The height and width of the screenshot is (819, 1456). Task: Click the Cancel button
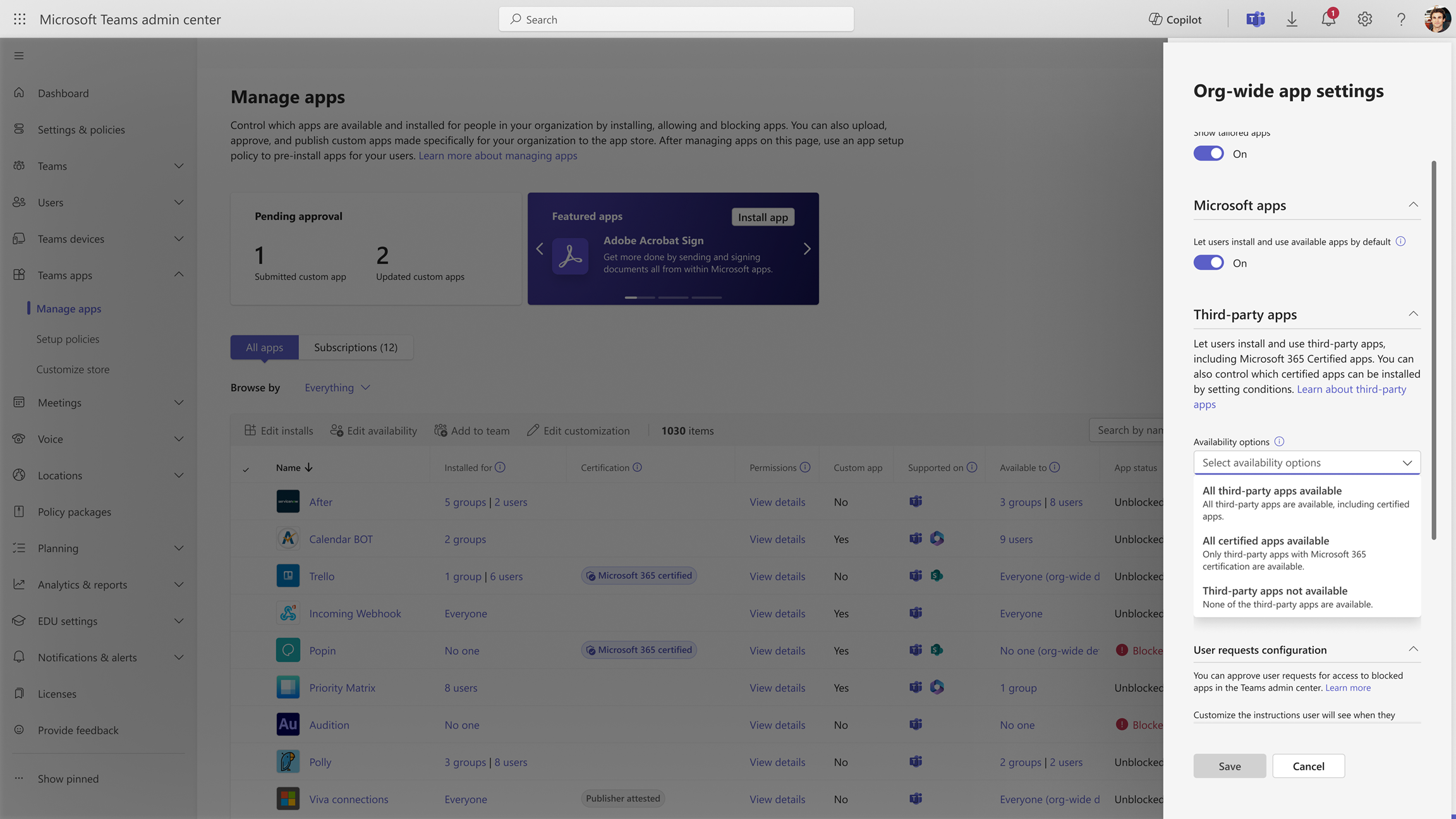click(x=1308, y=766)
